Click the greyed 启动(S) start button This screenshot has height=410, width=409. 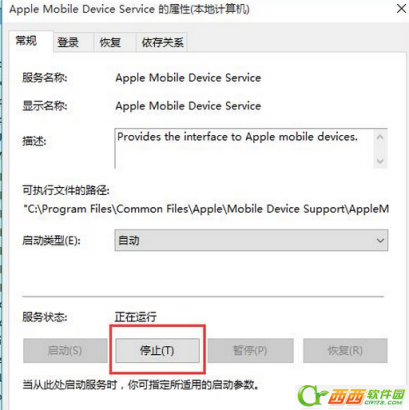pyautogui.click(x=65, y=350)
